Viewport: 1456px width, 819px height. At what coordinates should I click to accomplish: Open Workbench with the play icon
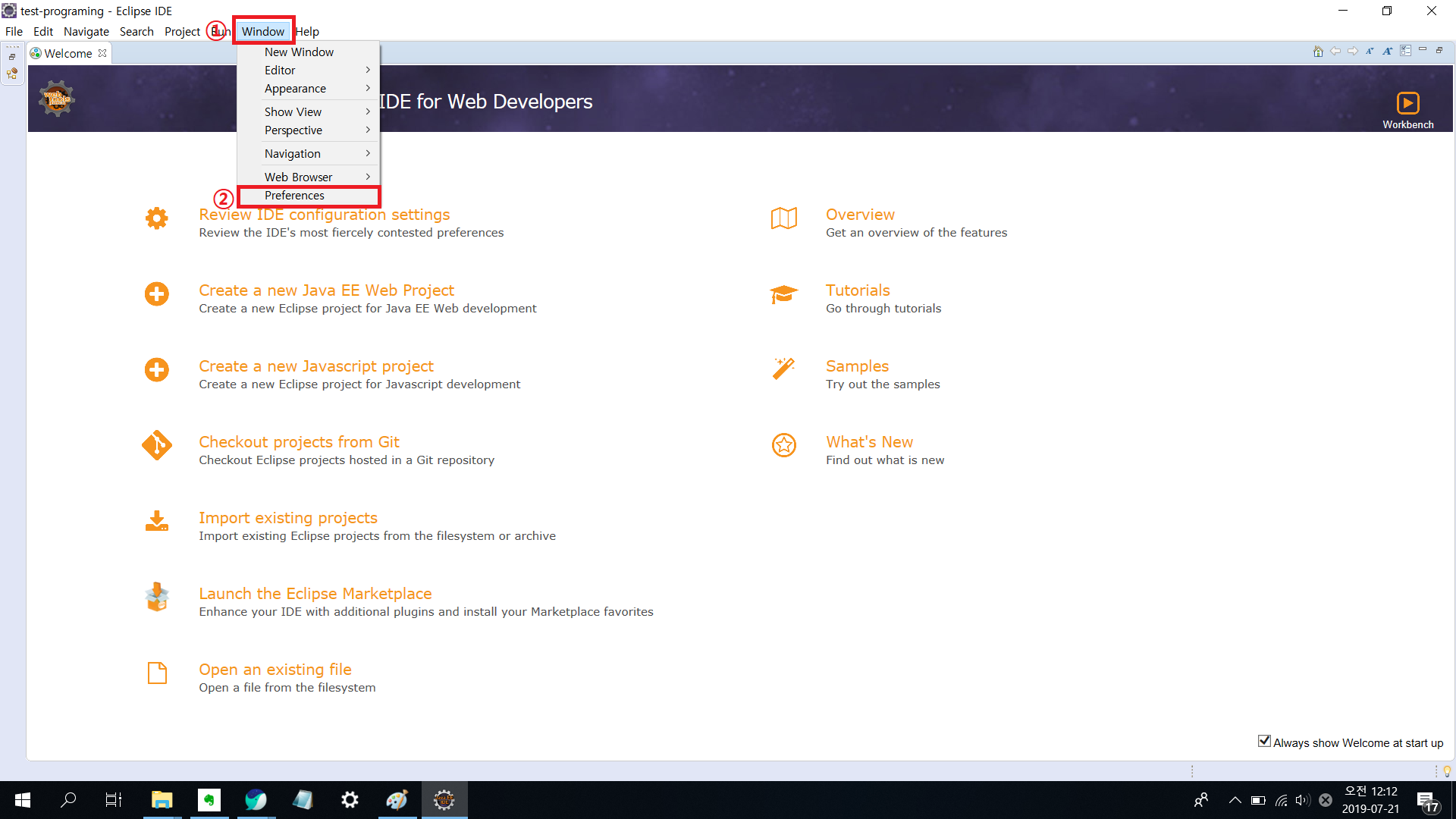[x=1407, y=102]
